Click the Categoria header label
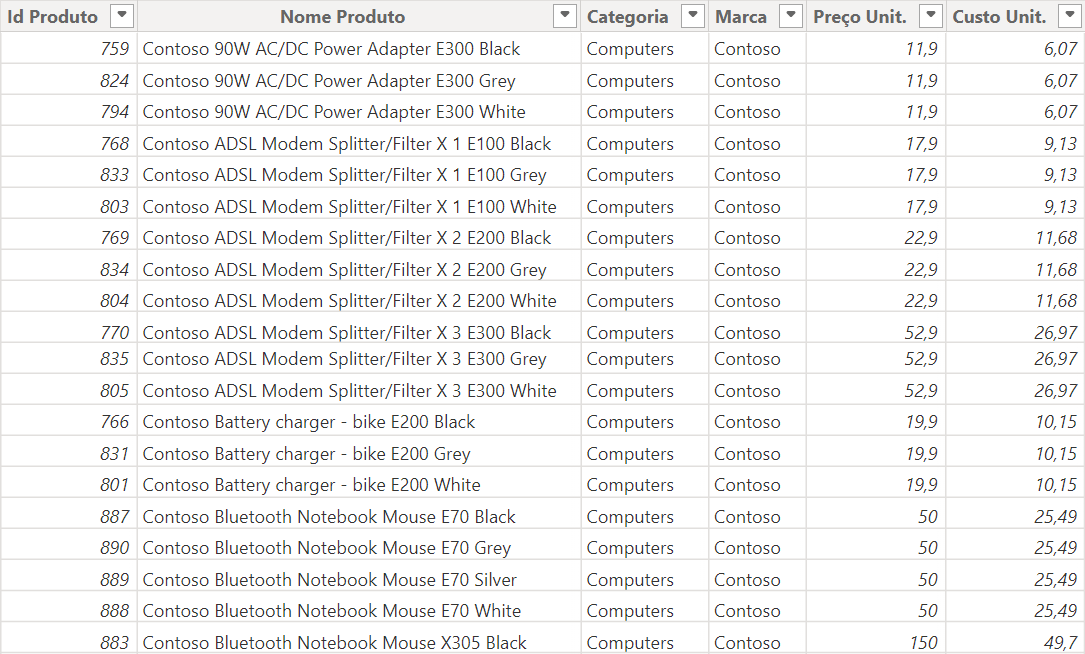This screenshot has width=1085, height=654. pos(628,17)
